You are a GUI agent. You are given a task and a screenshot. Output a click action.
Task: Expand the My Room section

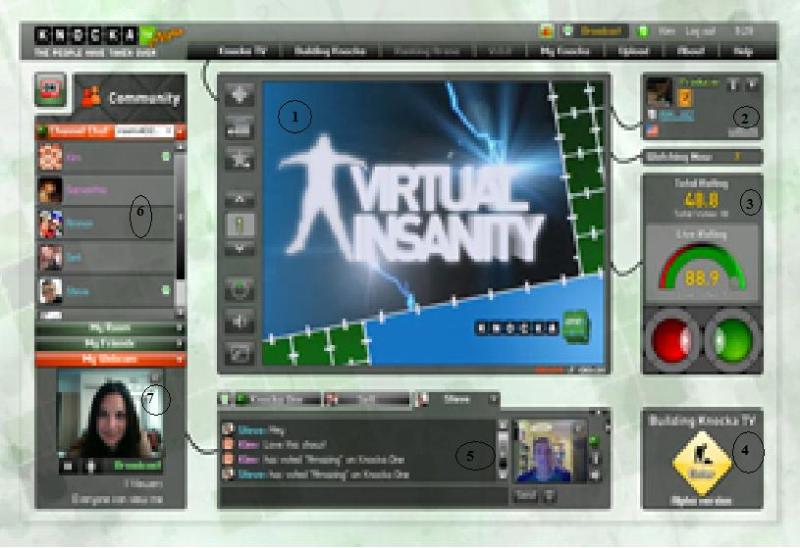click(x=110, y=328)
